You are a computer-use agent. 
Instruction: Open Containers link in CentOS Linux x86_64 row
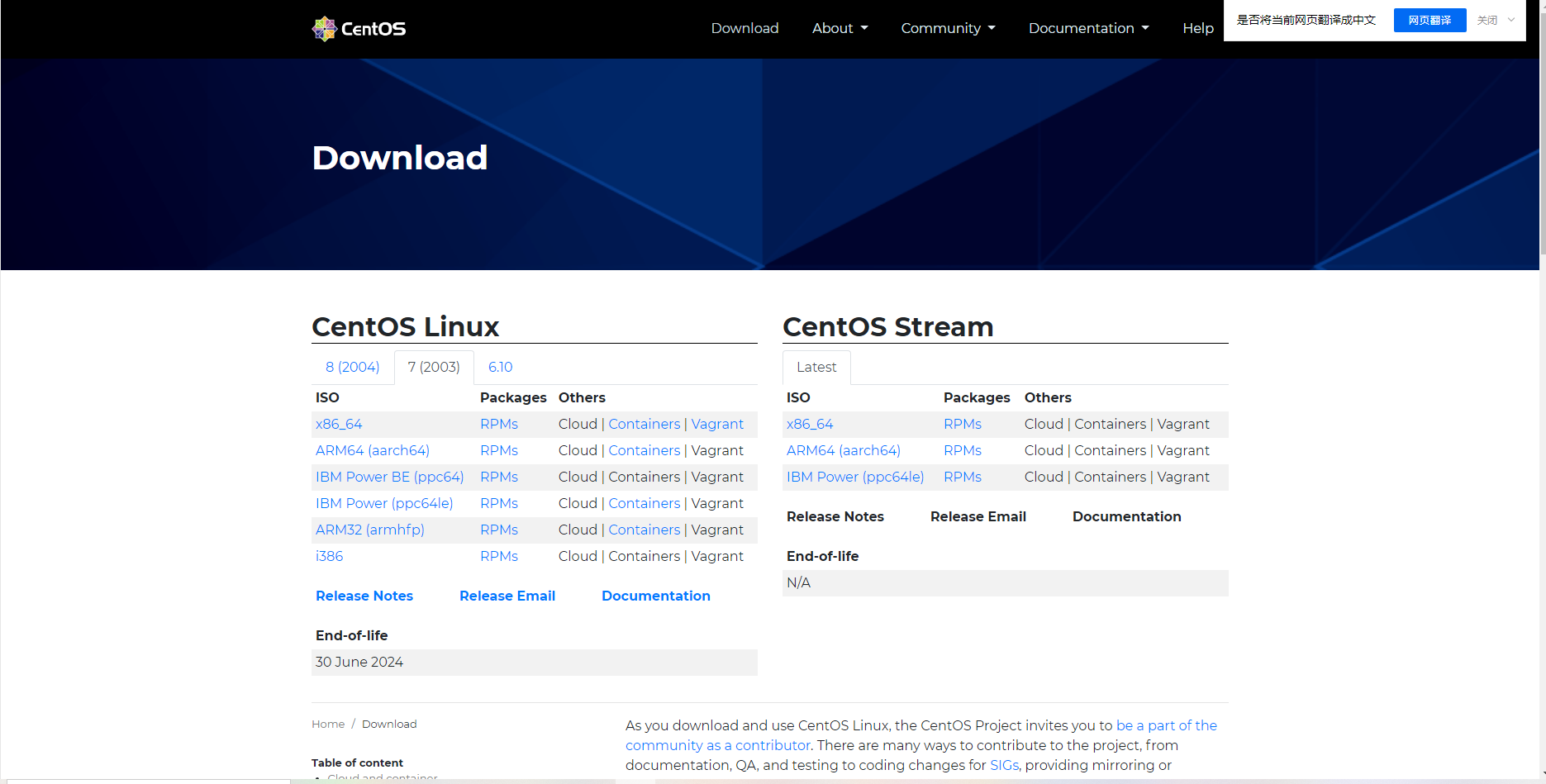pyautogui.click(x=645, y=424)
